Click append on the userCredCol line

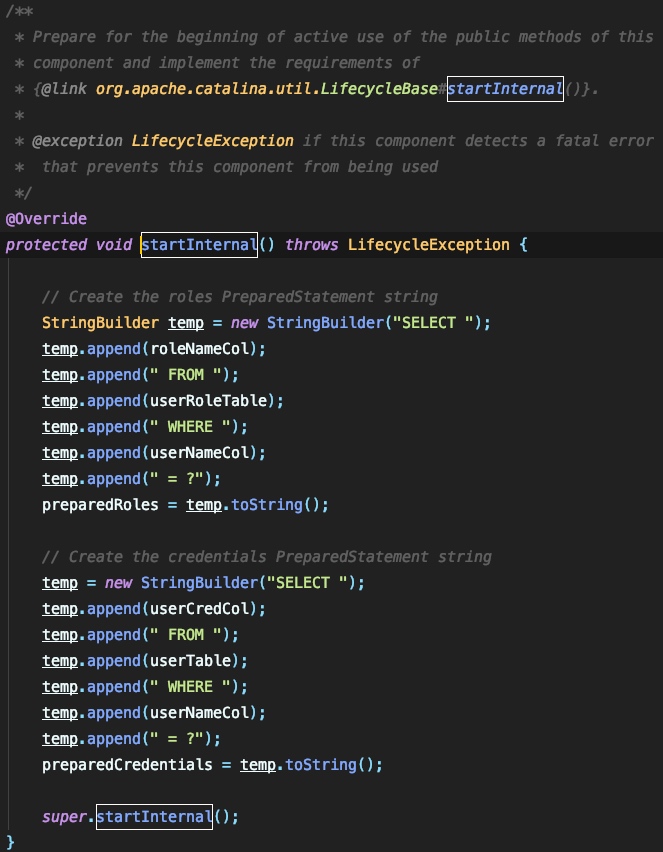(114, 609)
